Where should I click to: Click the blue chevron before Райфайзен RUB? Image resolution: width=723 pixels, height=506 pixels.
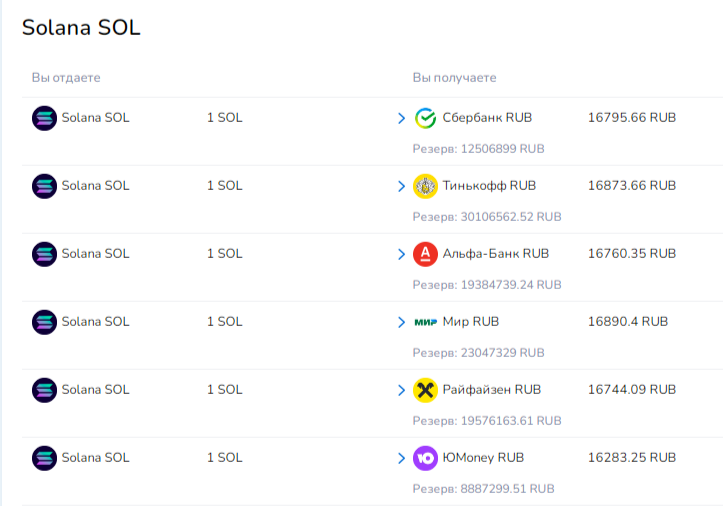(401, 390)
